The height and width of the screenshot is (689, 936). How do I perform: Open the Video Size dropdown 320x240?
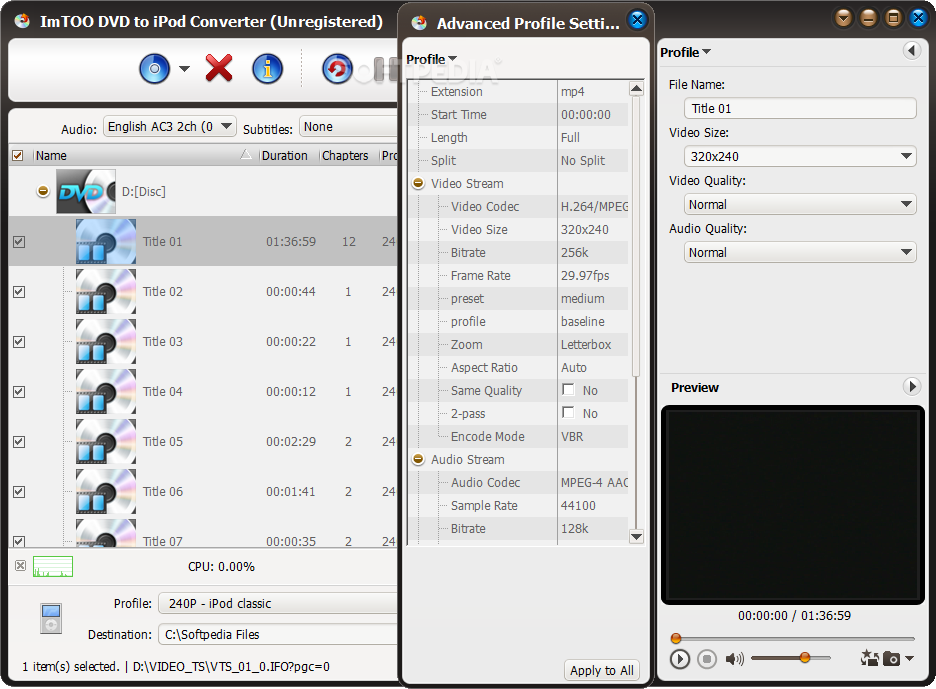pos(800,156)
